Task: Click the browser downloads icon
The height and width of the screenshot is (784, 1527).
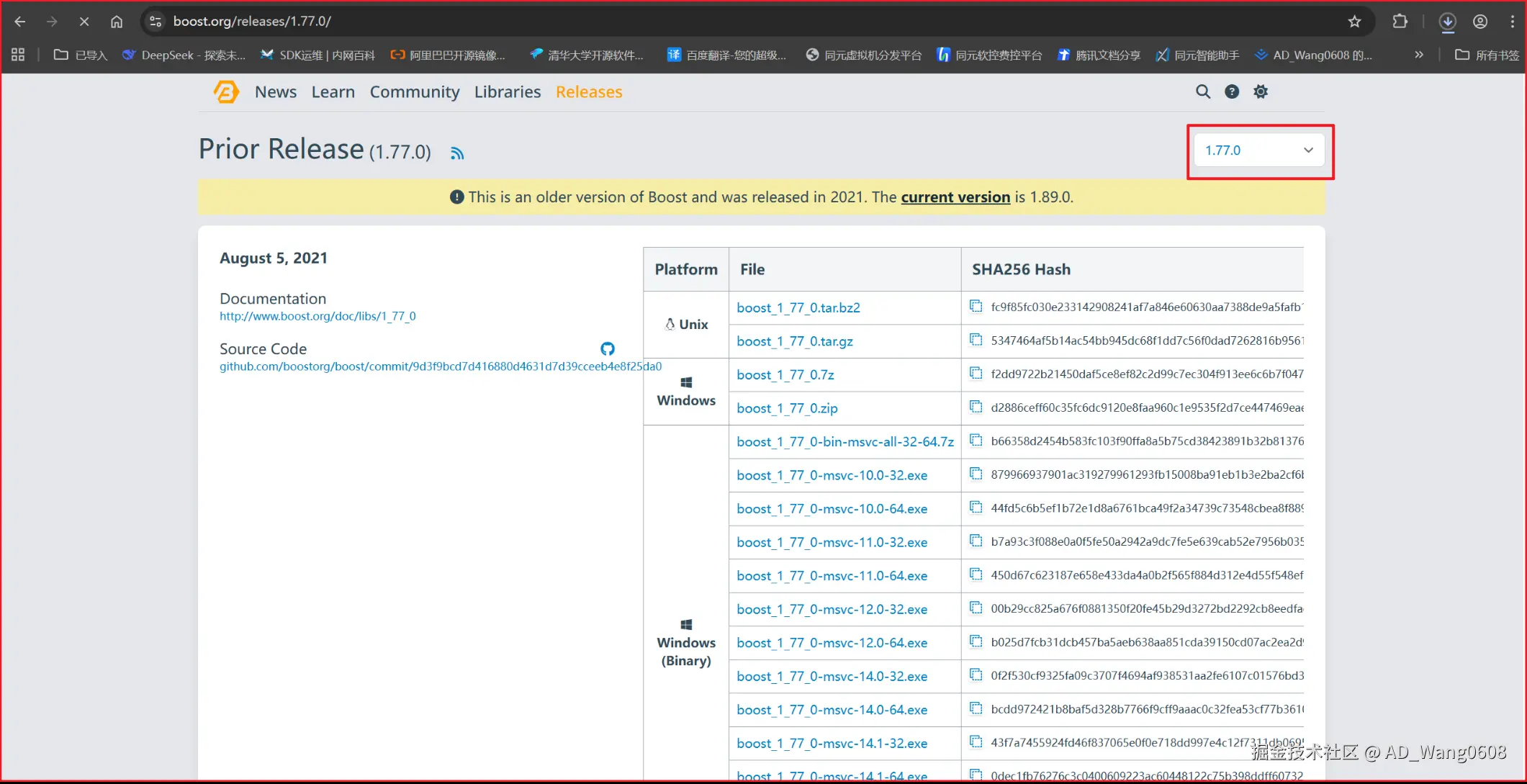Action: point(1447,22)
